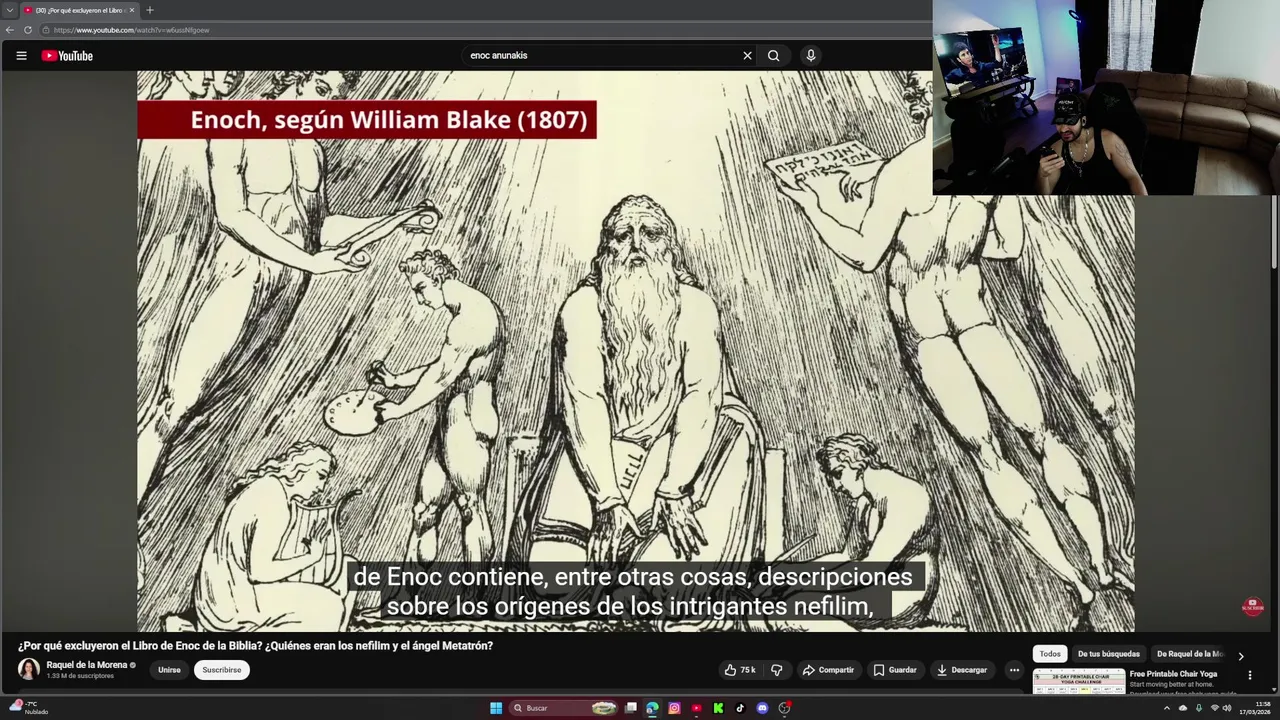The width and height of the screenshot is (1280, 720).
Task: Select the Todos filter chip
Action: 1050,654
